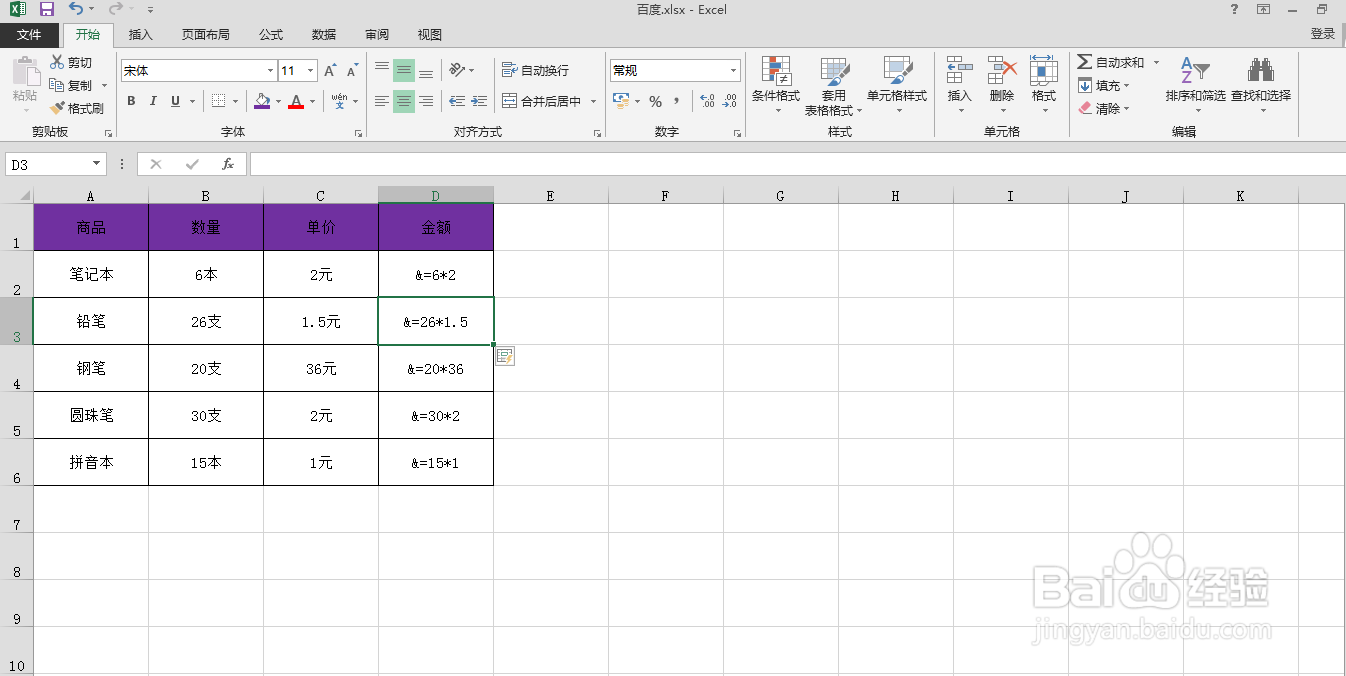Open 排序和筛选 sort and filter
The image size is (1346, 676).
tap(1195, 86)
